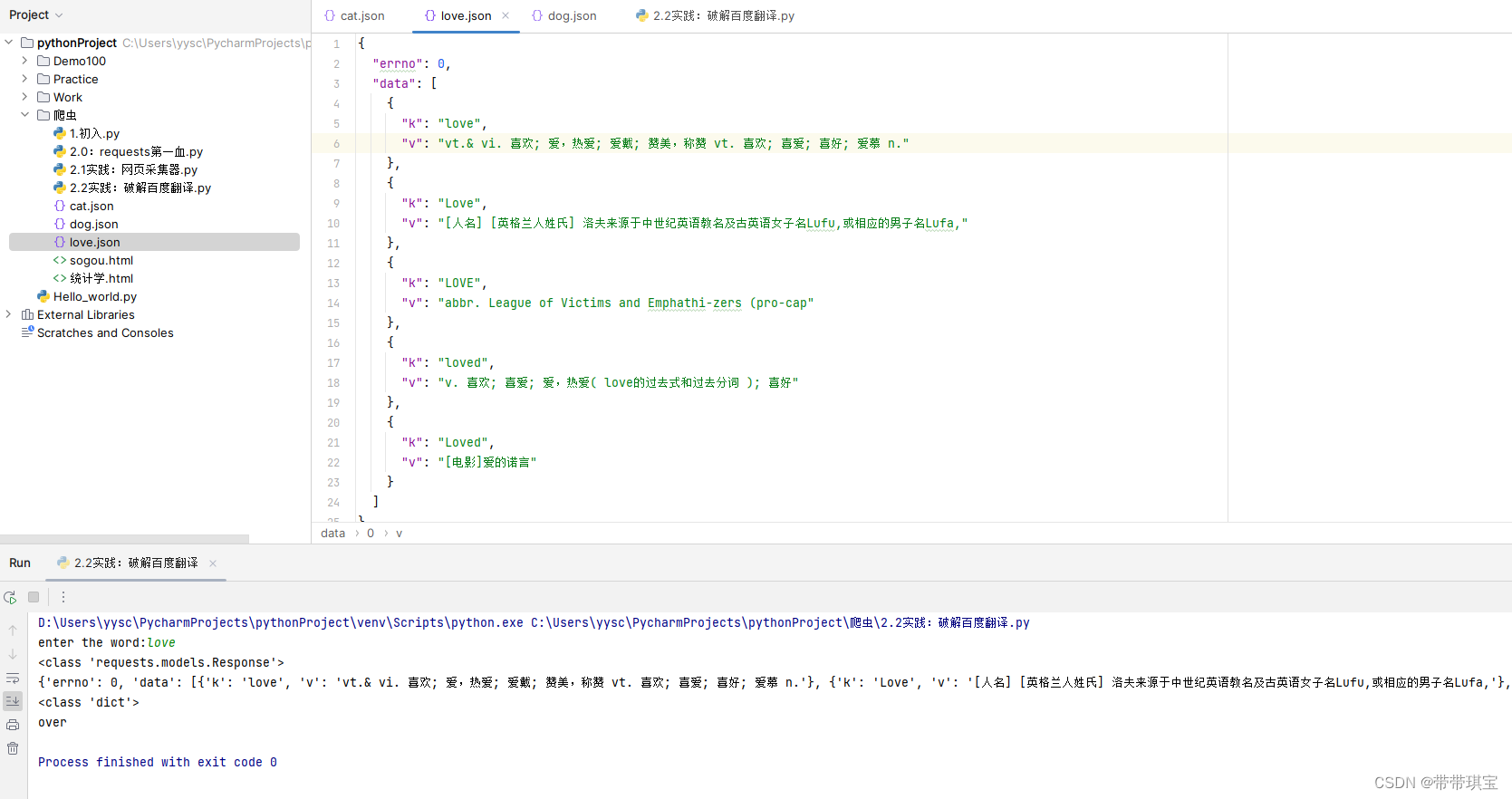Click the JSON icon of dog.json in tree
This screenshot has height=799, width=1512.
tap(60, 224)
